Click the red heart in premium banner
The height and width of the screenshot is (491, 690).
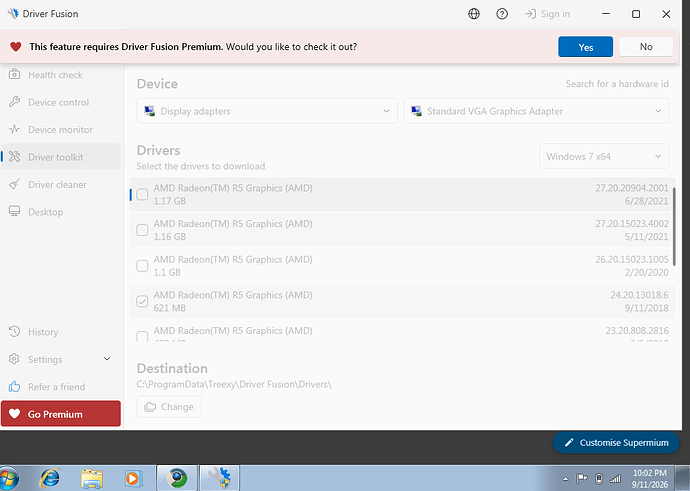16,47
